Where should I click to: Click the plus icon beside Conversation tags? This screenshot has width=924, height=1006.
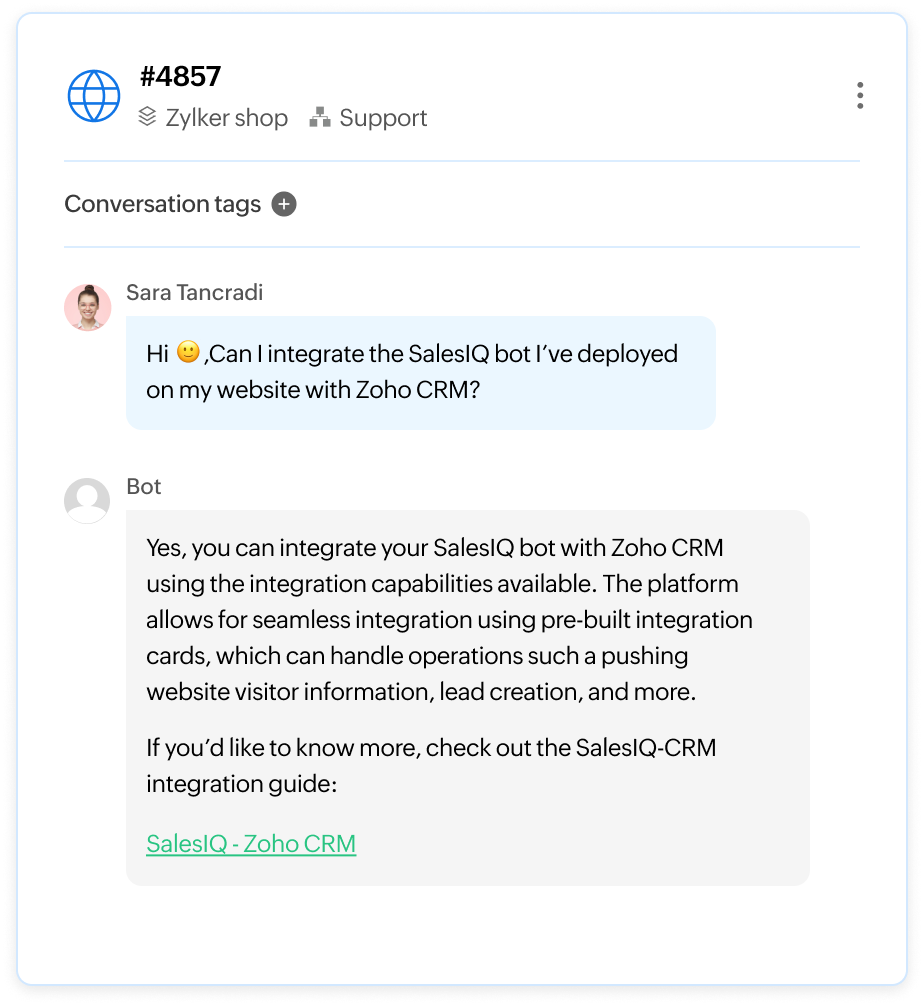pyautogui.click(x=286, y=204)
